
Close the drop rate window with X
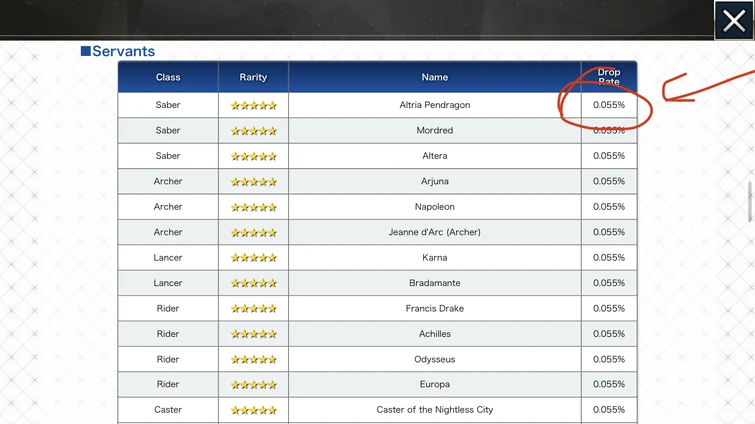click(x=734, y=20)
